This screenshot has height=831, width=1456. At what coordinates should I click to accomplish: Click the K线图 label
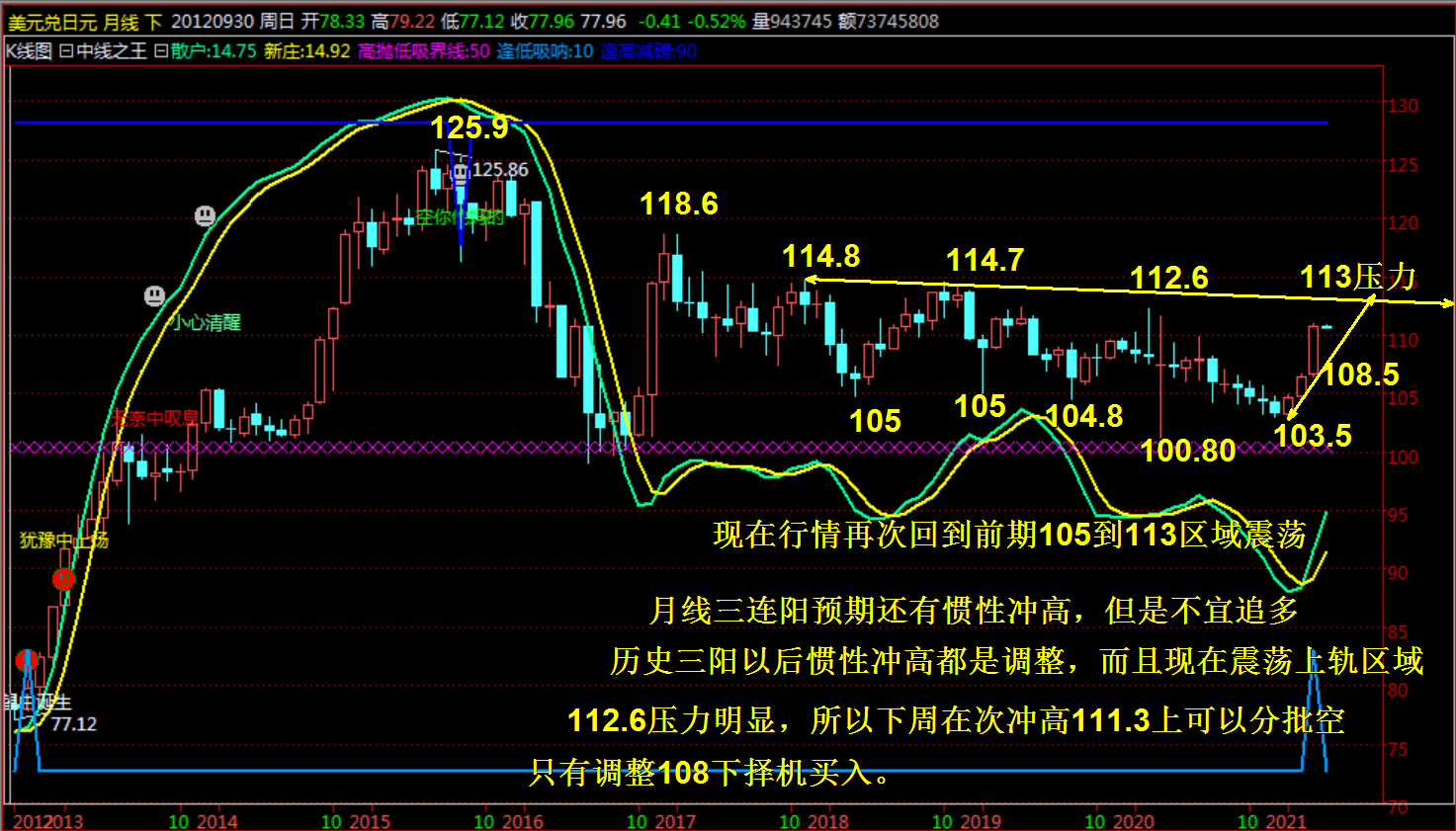(x=30, y=51)
